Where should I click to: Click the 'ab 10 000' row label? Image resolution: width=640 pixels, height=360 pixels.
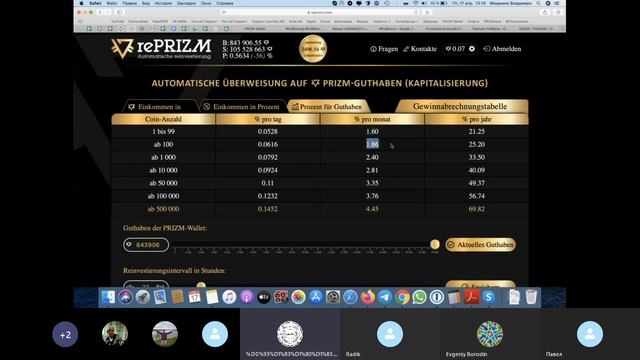pyautogui.click(x=163, y=170)
